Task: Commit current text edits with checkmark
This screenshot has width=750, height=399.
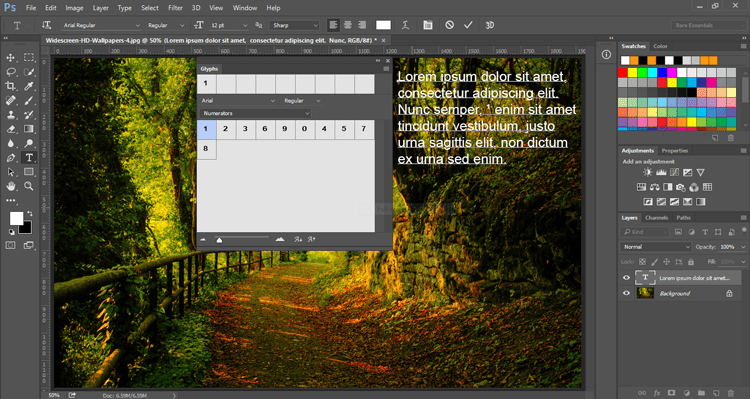Action: (x=468, y=25)
